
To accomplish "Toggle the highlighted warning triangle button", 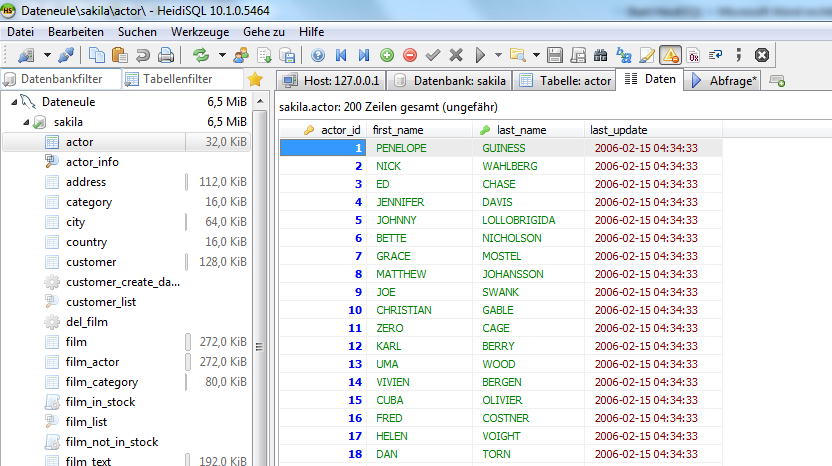I will (x=670, y=55).
